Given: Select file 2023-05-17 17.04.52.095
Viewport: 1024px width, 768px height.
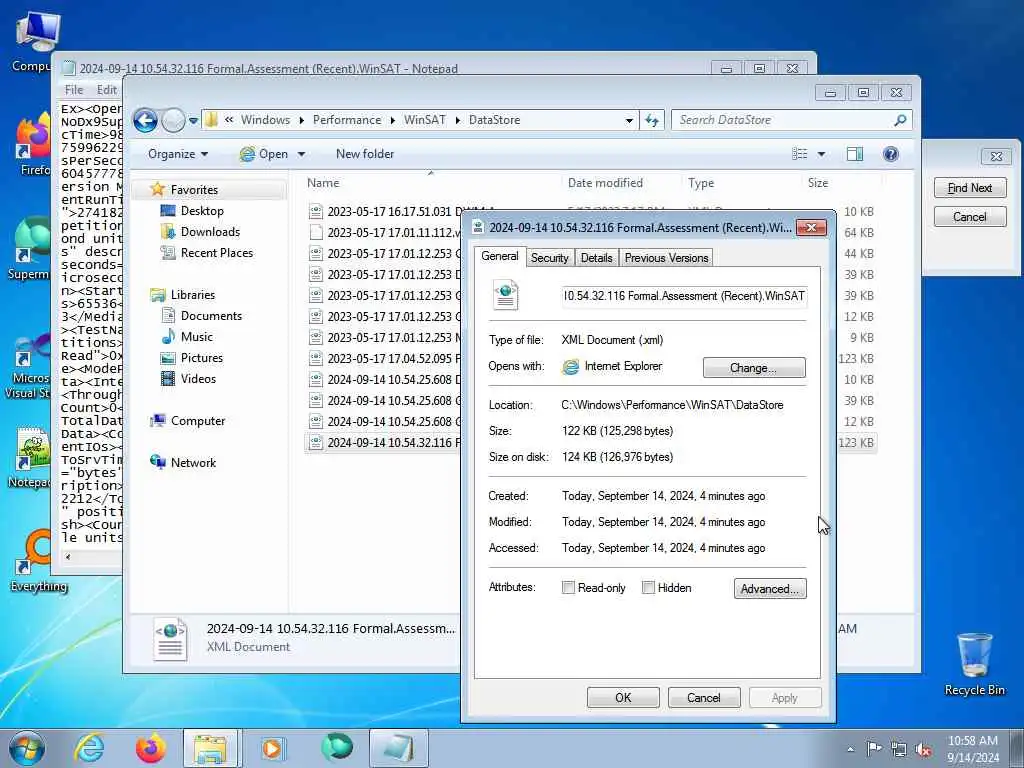Looking at the screenshot, I should [385, 359].
